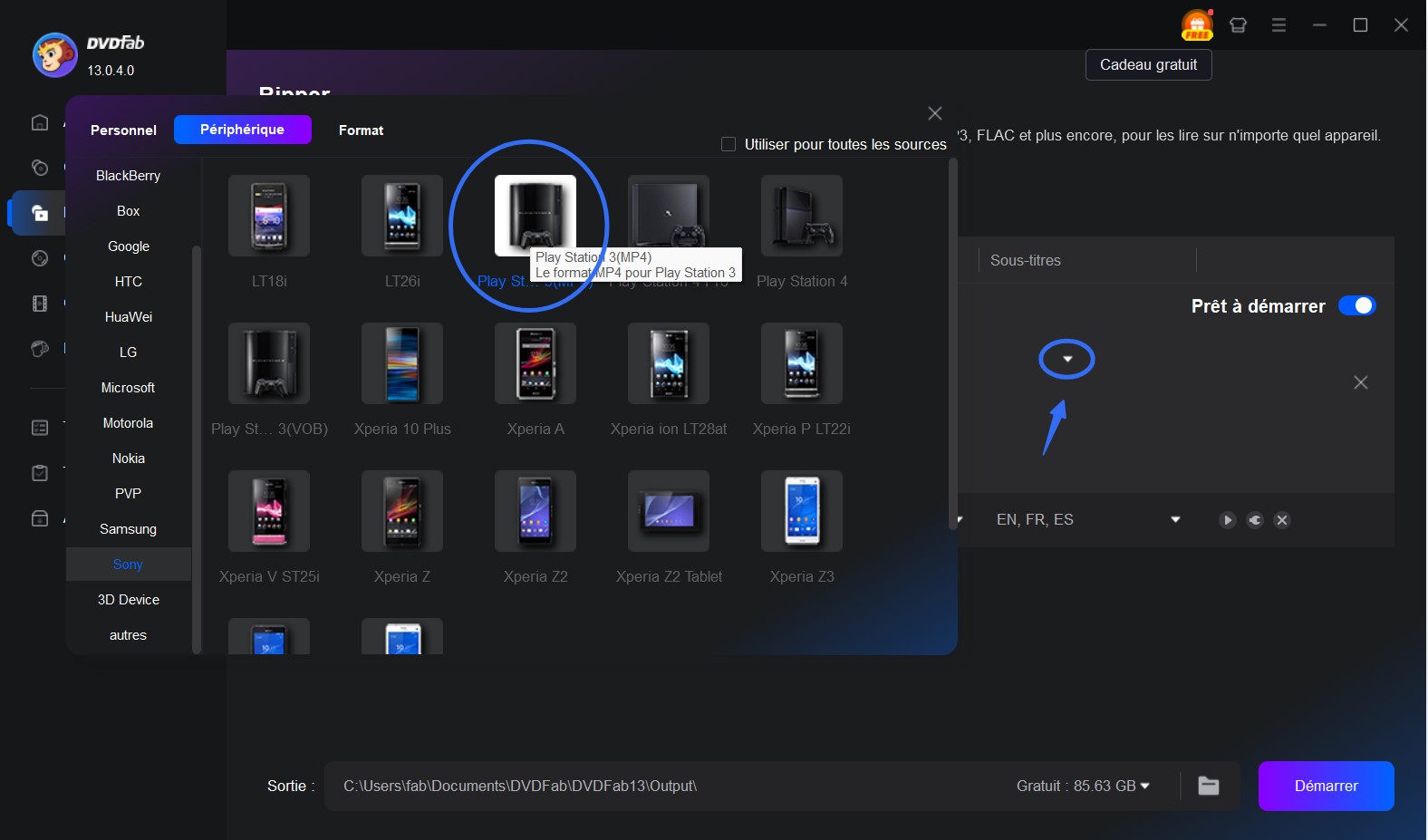The width and height of the screenshot is (1428, 840).
Task: Expand the profile chooser dropdown arrow
Action: pos(1067,360)
